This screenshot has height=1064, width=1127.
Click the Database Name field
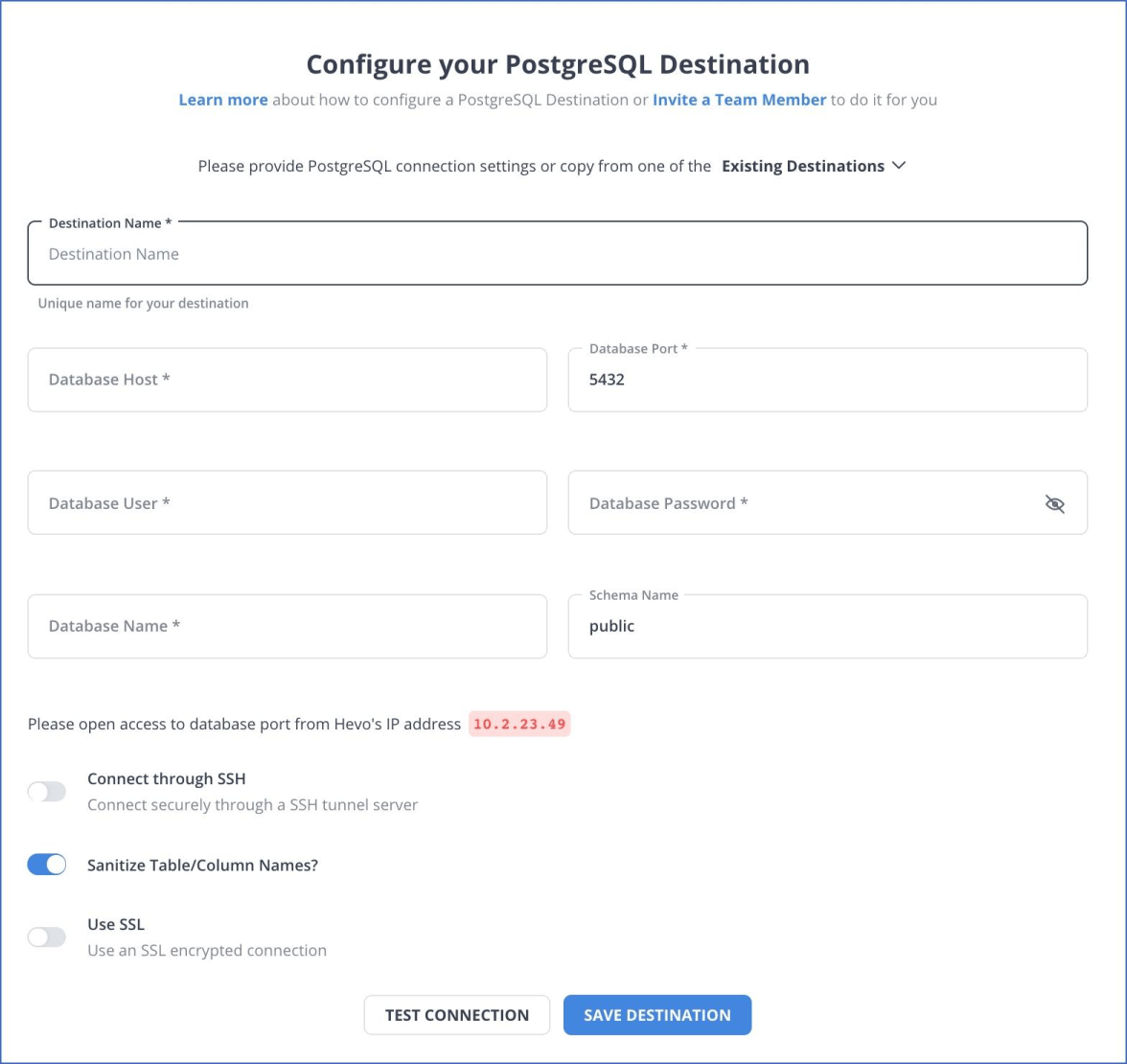287,626
